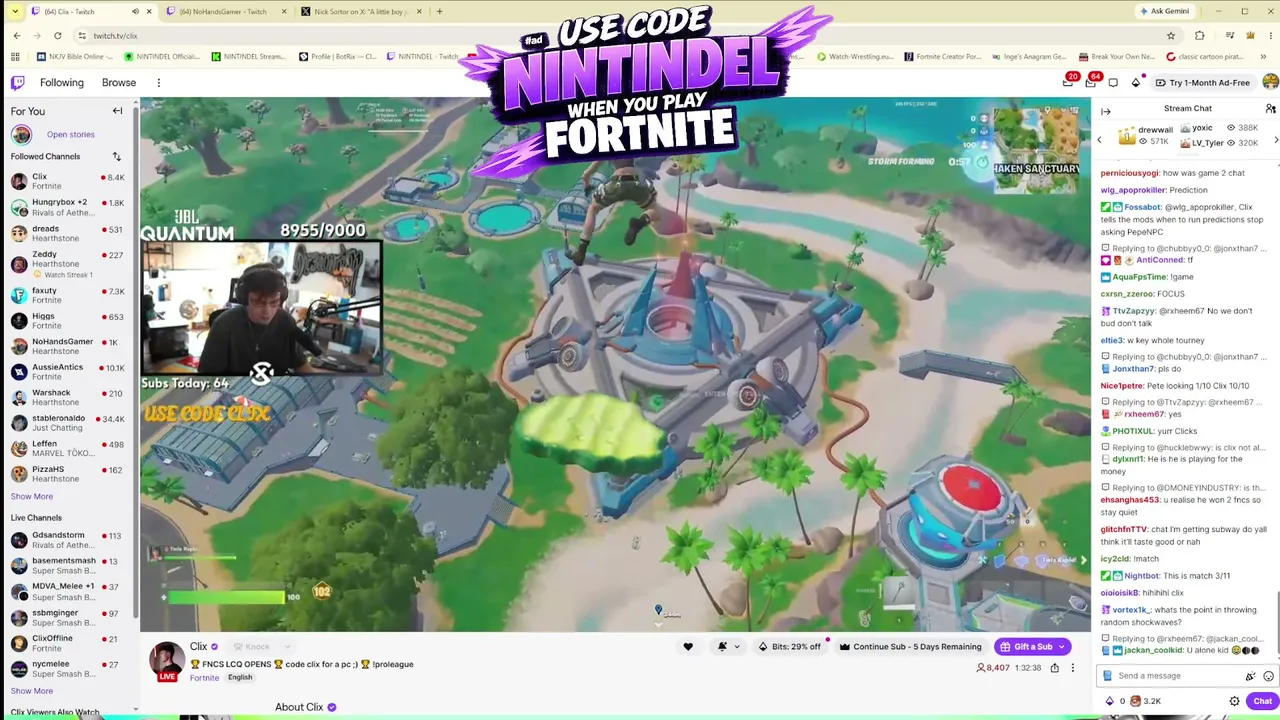The width and height of the screenshot is (1280, 720).
Task: Open the Twitch home logo
Action: tap(18, 83)
